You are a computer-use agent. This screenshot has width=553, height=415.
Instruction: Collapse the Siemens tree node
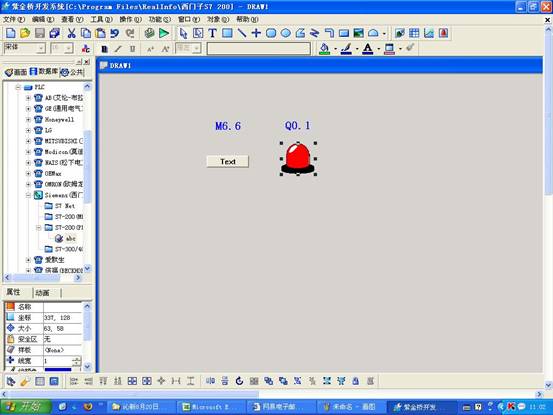point(28,195)
